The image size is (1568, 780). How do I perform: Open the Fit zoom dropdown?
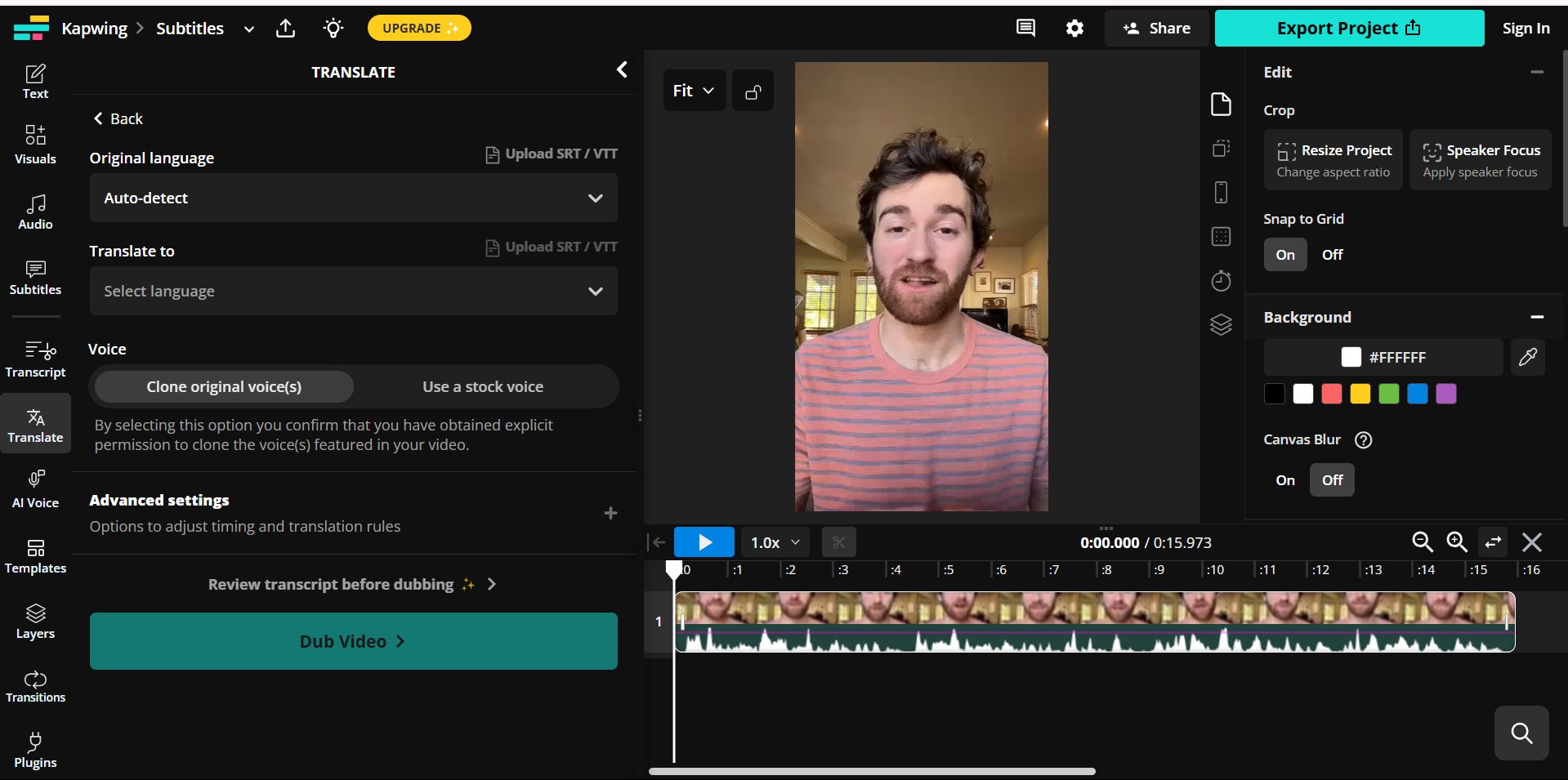694,90
